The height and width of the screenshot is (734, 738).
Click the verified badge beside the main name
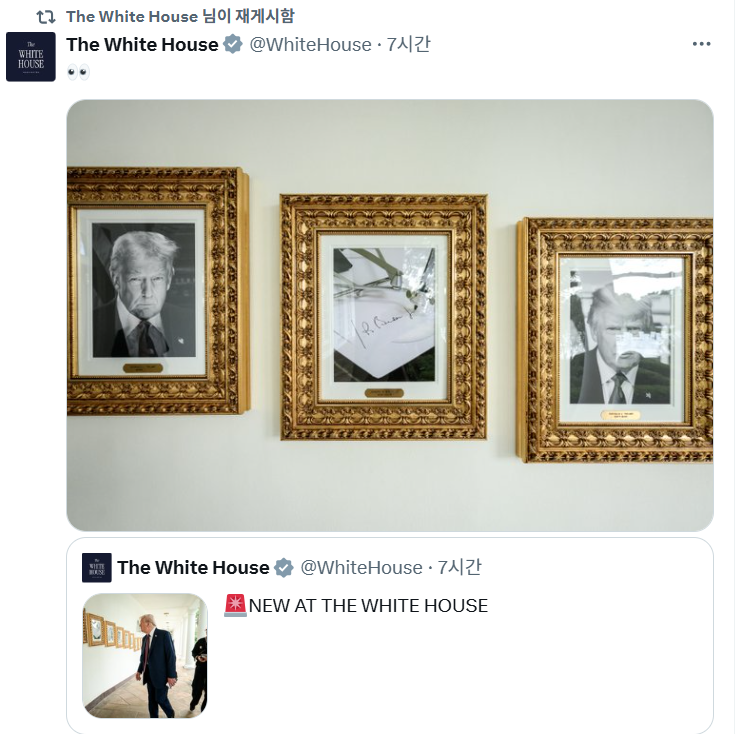[233, 45]
